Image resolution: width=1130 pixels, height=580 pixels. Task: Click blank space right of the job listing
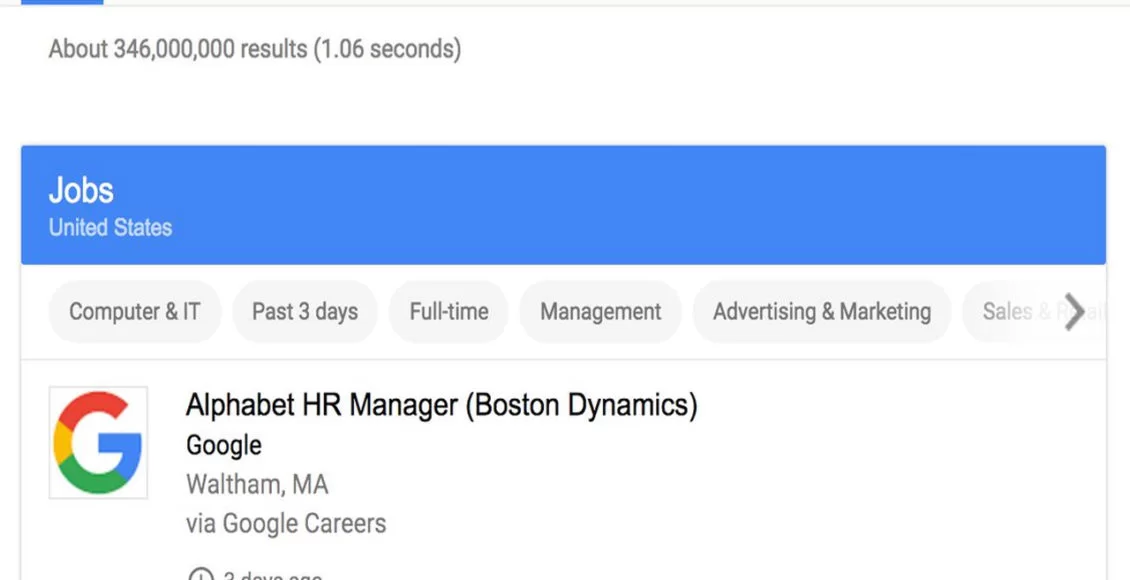(900, 470)
